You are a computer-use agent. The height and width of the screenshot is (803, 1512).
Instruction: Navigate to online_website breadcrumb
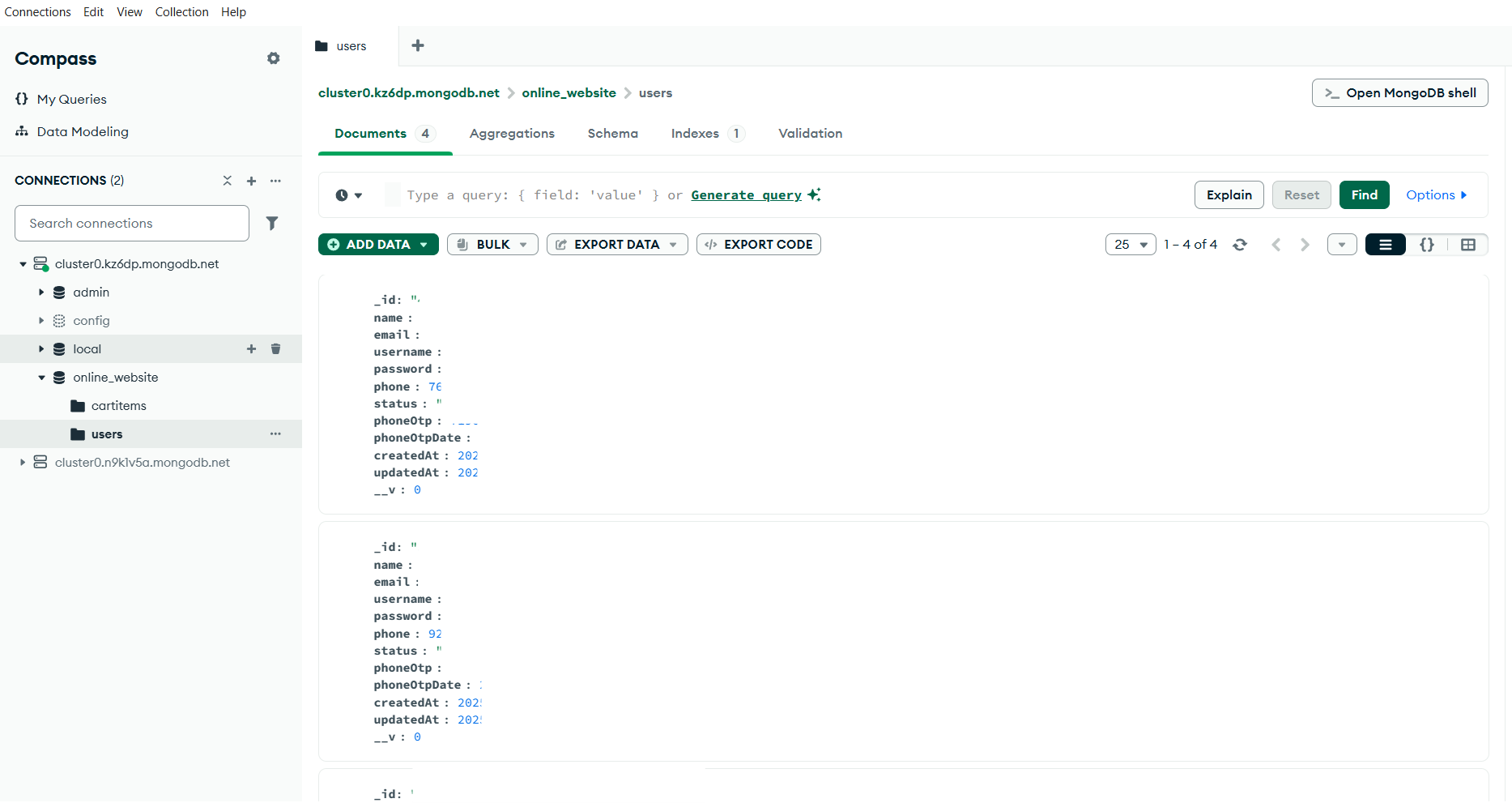(x=569, y=92)
